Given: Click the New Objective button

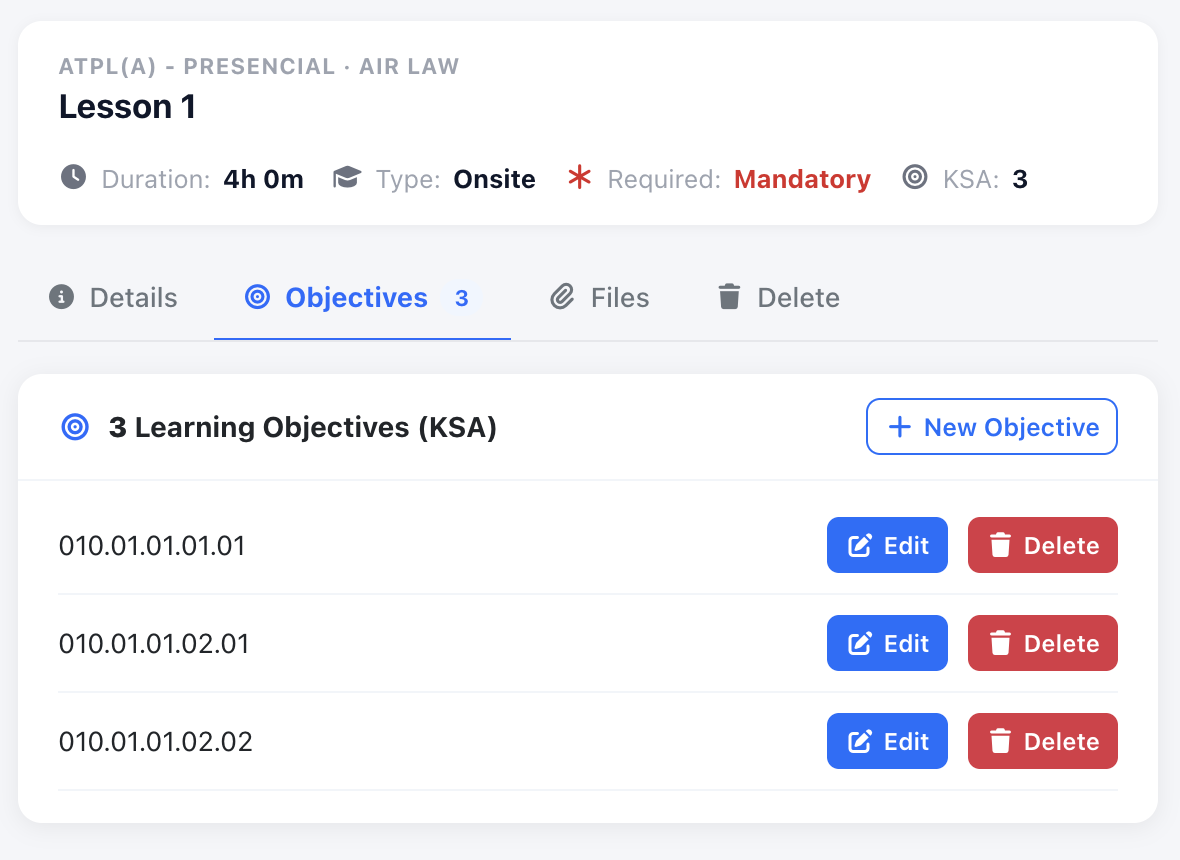Looking at the screenshot, I should click(x=992, y=427).
